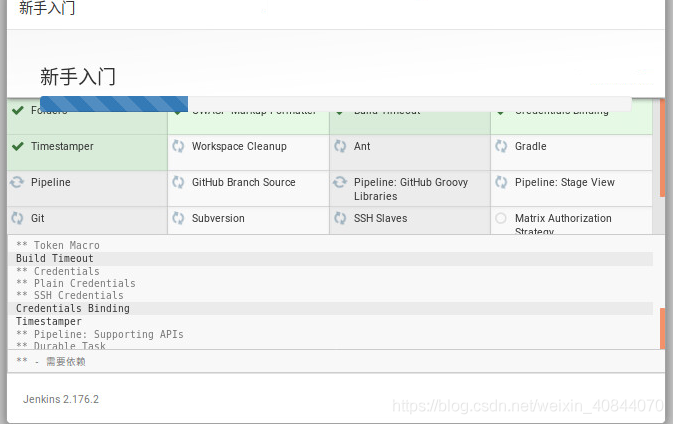Click the blue striped installation progress bar
Viewport: 673px width, 424px height.
point(114,103)
